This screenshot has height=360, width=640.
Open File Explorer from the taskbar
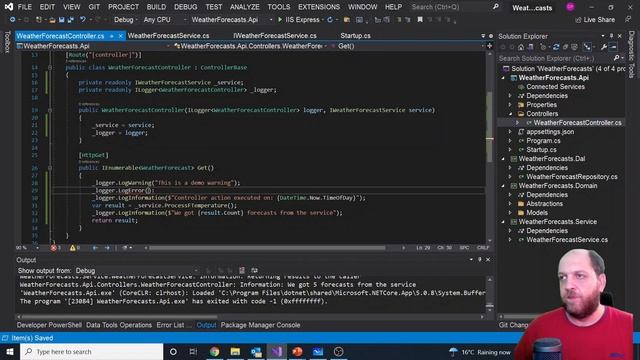point(235,351)
